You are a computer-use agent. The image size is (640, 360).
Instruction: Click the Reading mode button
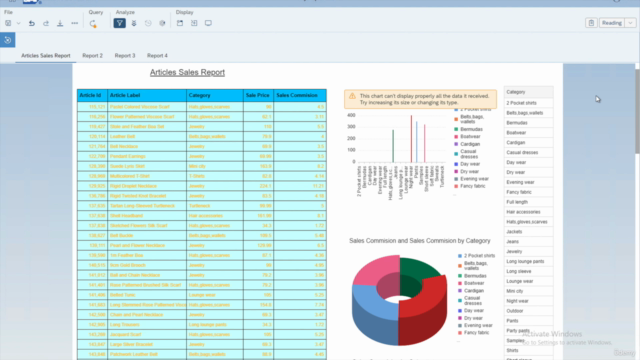[x=611, y=23]
